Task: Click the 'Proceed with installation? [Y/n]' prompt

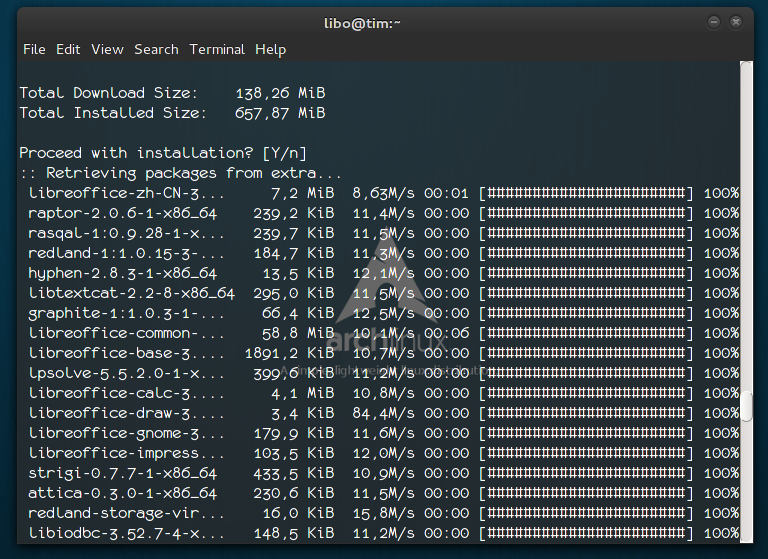Action: (x=163, y=153)
